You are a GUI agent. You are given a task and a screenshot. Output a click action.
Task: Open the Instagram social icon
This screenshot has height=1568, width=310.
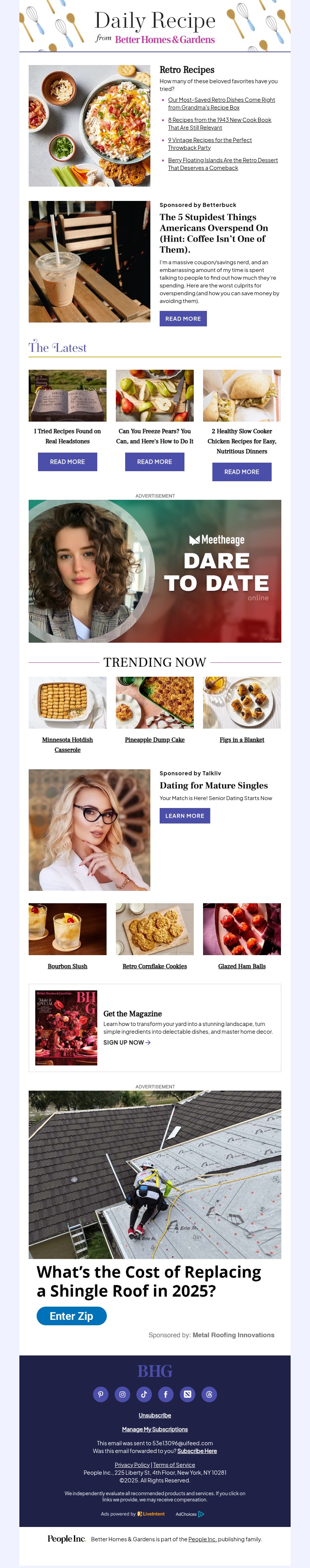pyautogui.click(x=122, y=1394)
